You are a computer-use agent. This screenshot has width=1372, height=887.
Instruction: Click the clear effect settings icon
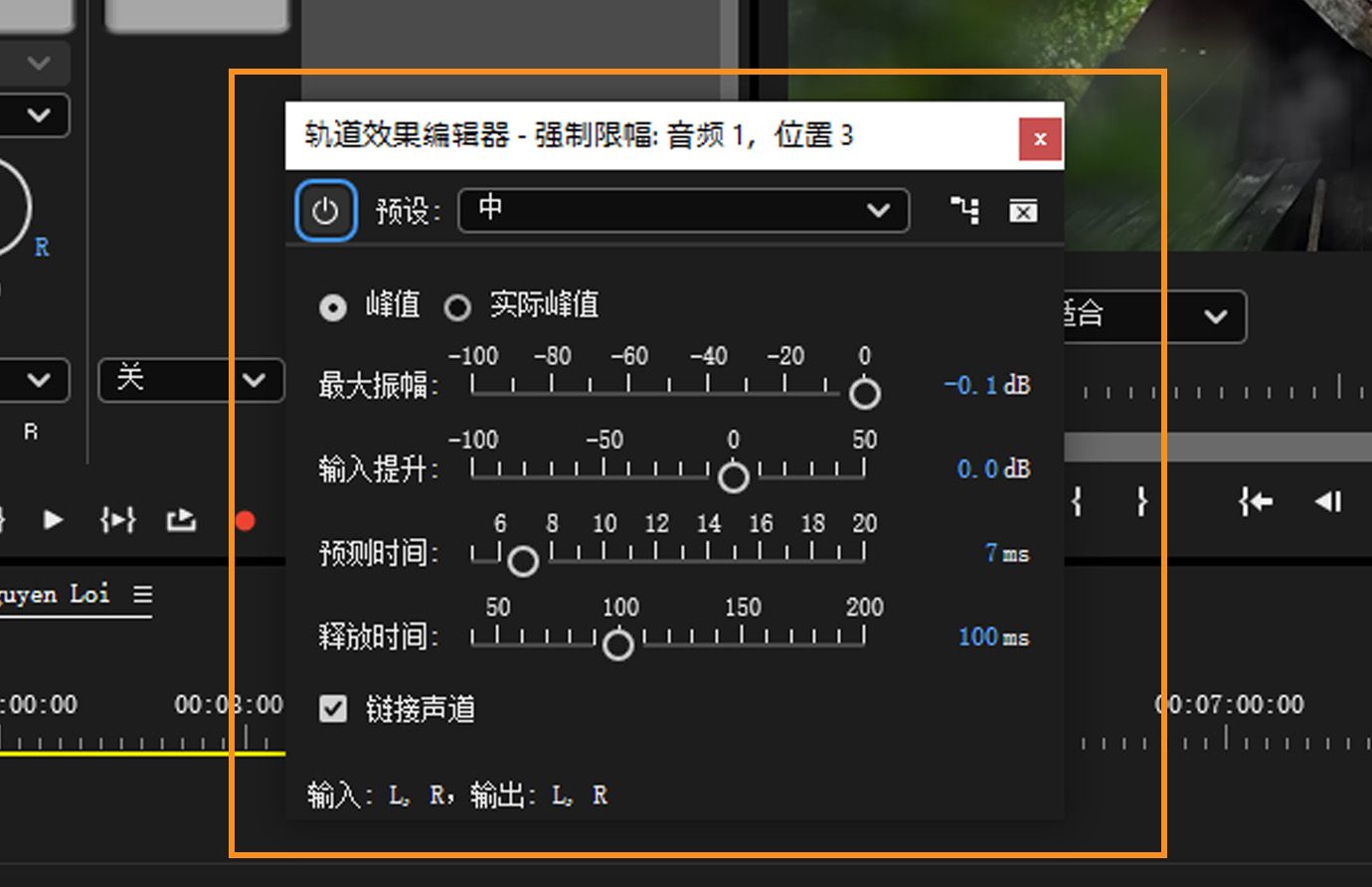(1022, 211)
